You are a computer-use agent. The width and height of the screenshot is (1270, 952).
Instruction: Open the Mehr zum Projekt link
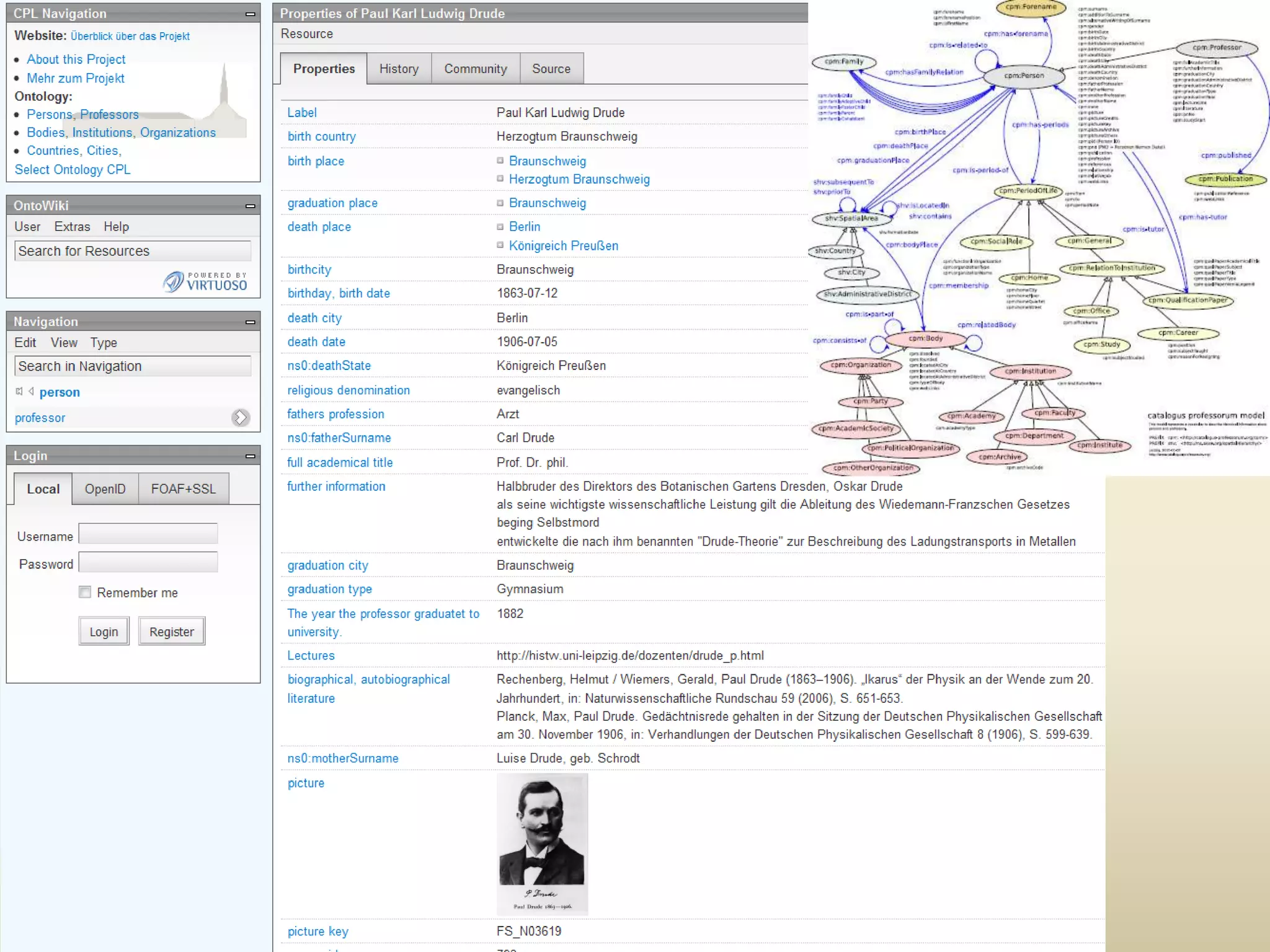(x=76, y=78)
